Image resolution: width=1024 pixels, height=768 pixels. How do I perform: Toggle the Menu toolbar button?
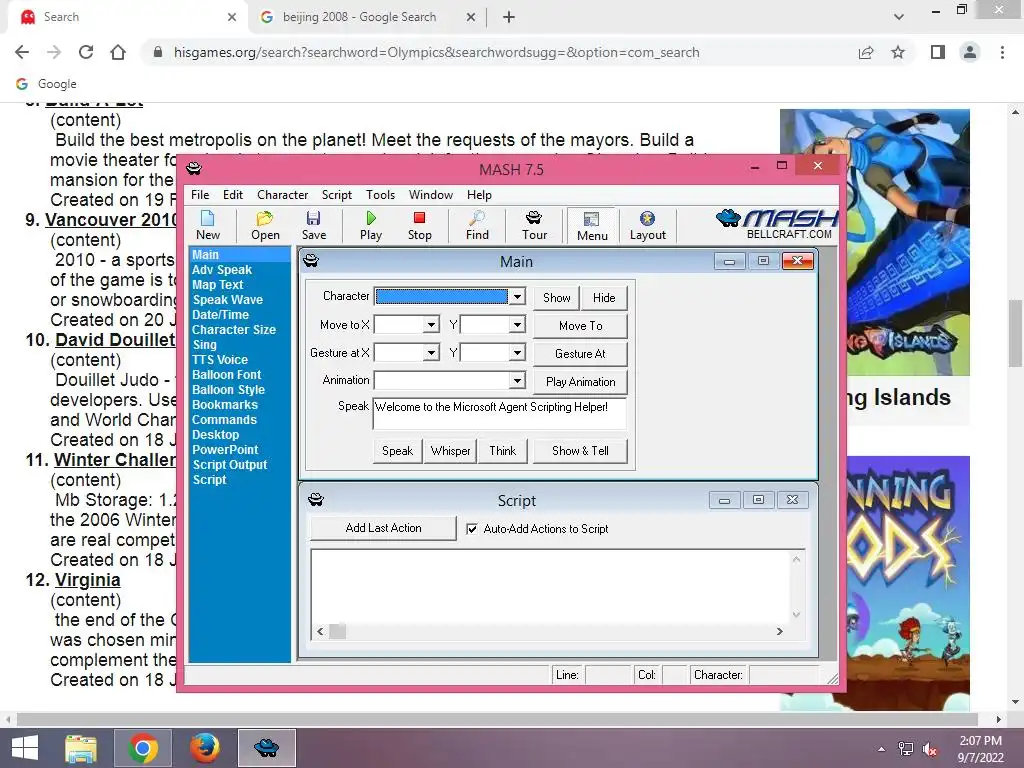[592, 226]
